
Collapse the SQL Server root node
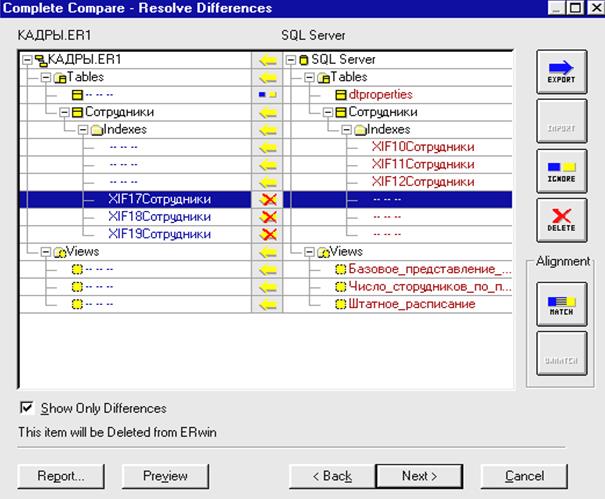click(291, 60)
